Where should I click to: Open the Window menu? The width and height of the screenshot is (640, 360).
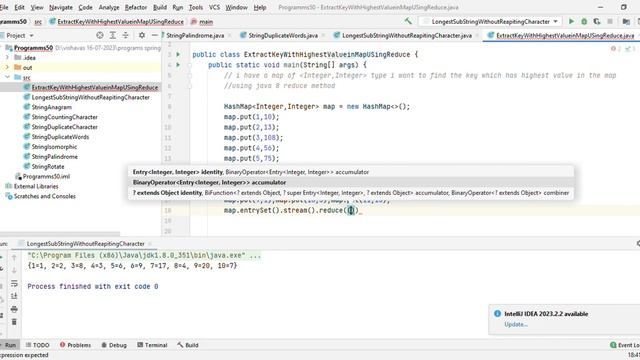236,7
